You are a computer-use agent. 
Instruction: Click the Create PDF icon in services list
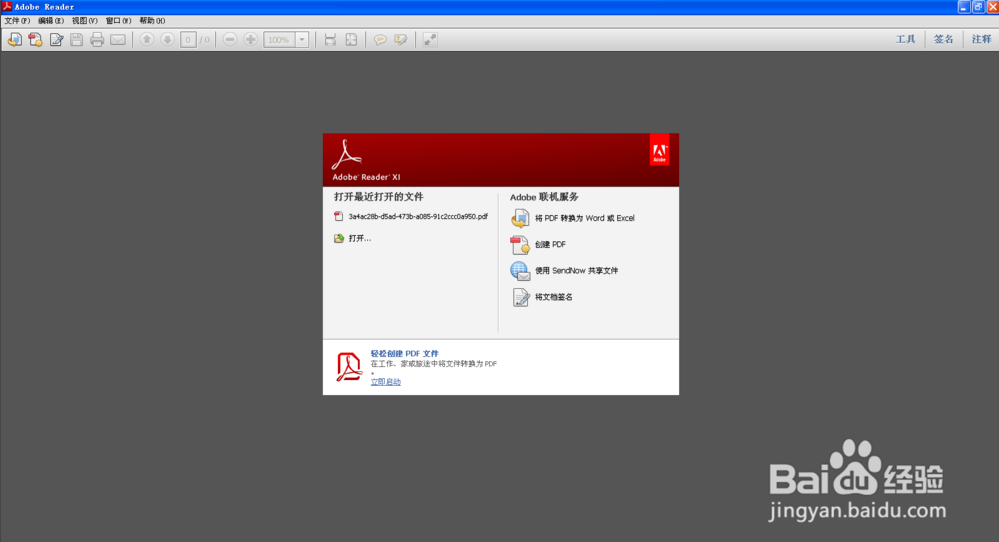[x=520, y=245]
